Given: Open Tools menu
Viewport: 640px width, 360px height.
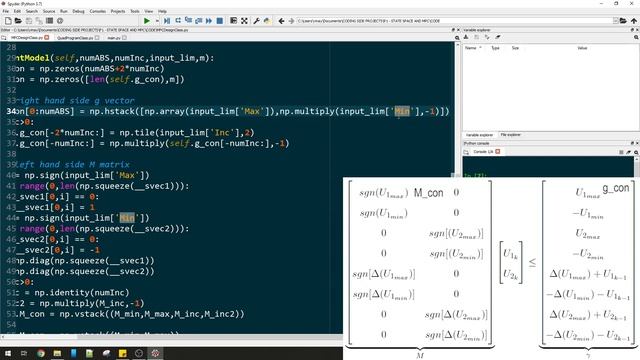Looking at the screenshot, I should tap(135, 11).
